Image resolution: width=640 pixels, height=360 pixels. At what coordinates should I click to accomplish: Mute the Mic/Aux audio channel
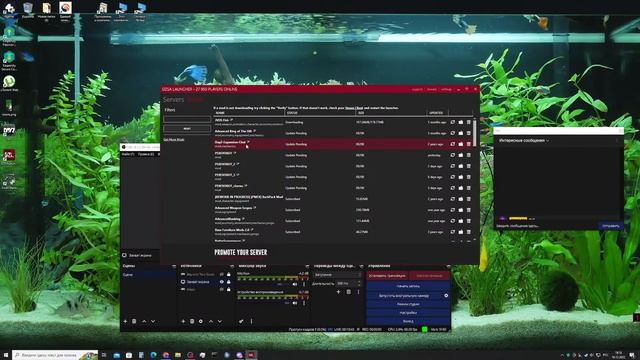pos(295,284)
